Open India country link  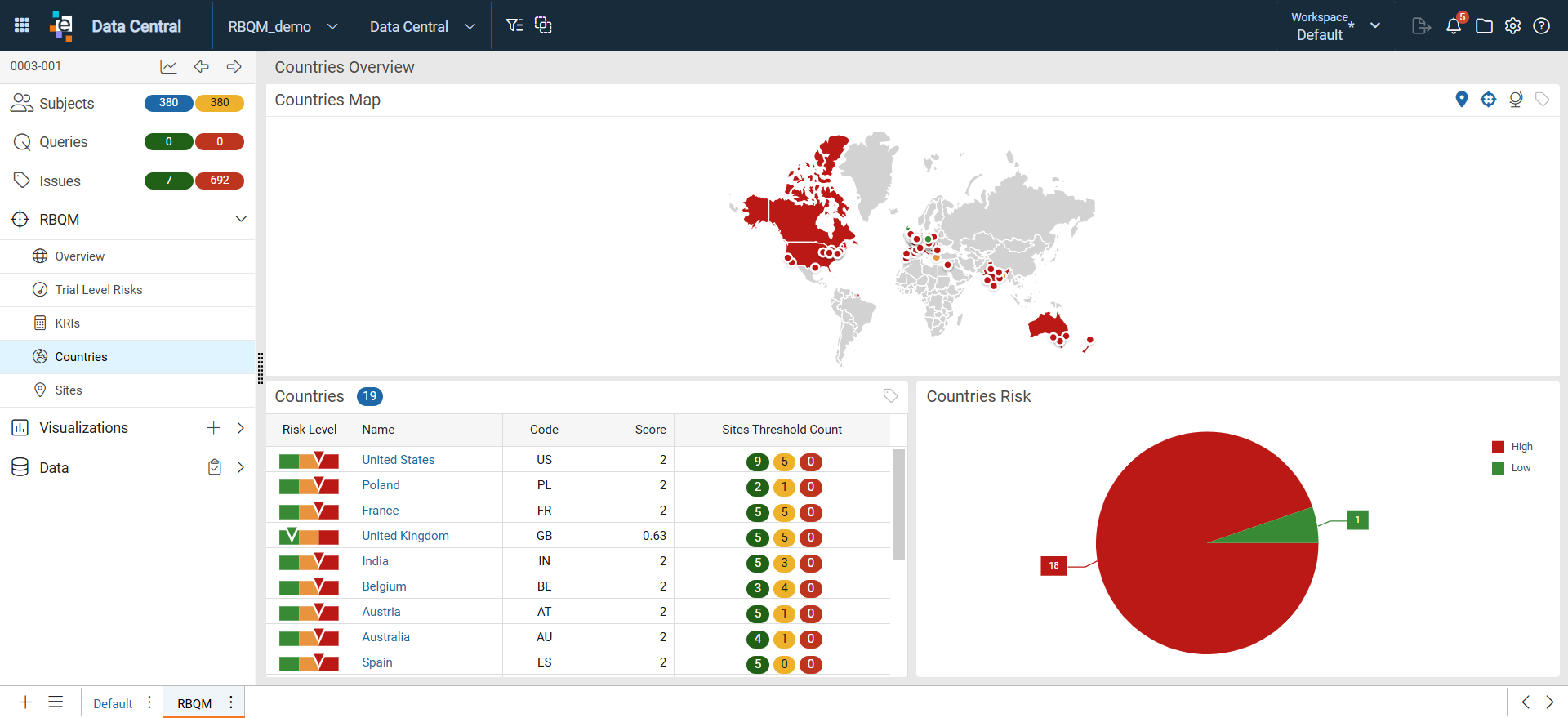375,561
